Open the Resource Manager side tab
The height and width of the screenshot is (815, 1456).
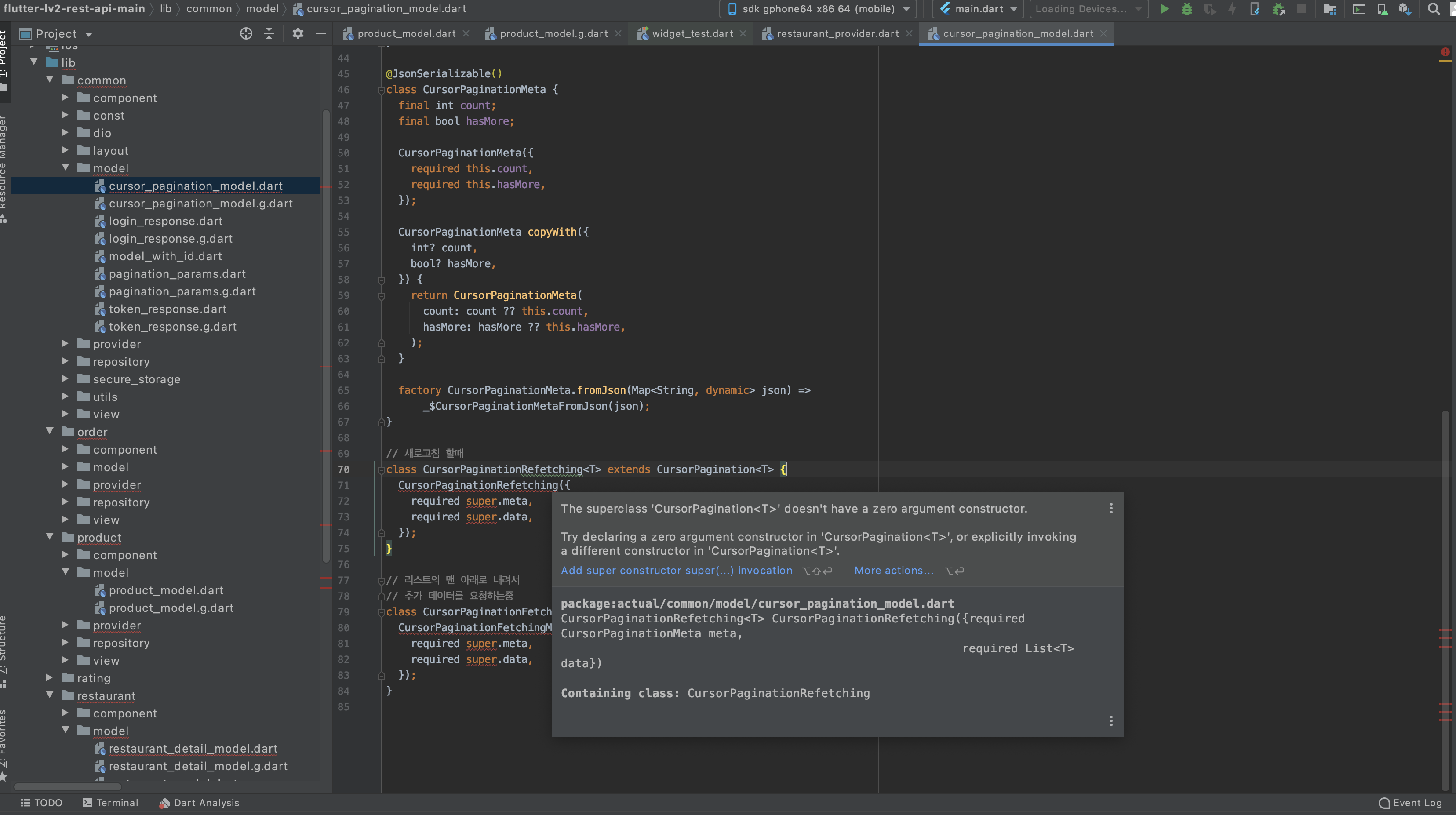(x=4, y=170)
